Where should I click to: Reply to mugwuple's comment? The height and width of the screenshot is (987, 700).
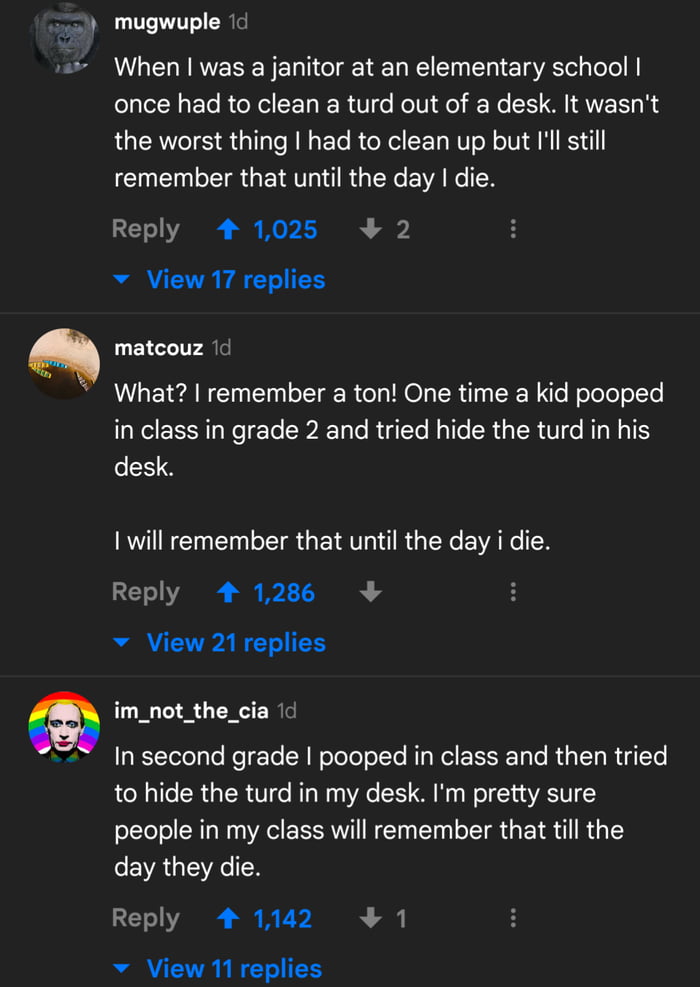[146, 230]
